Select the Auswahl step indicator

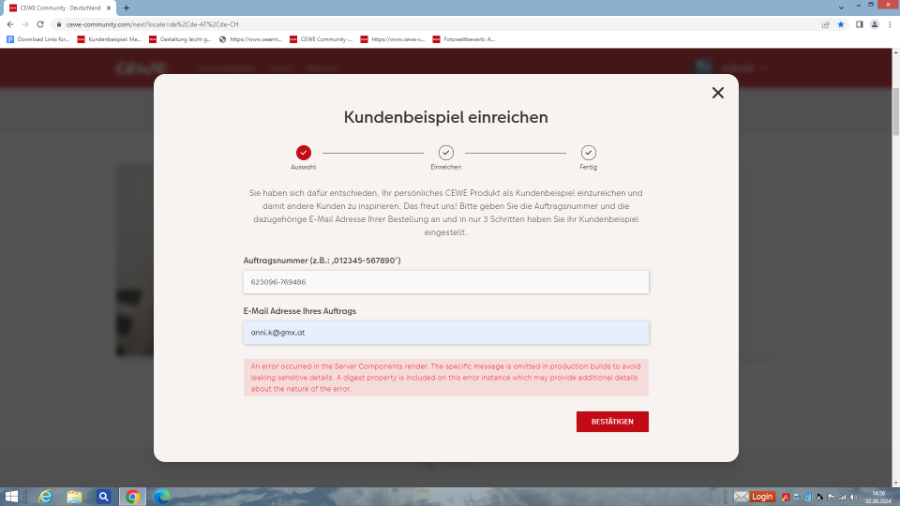click(x=303, y=153)
